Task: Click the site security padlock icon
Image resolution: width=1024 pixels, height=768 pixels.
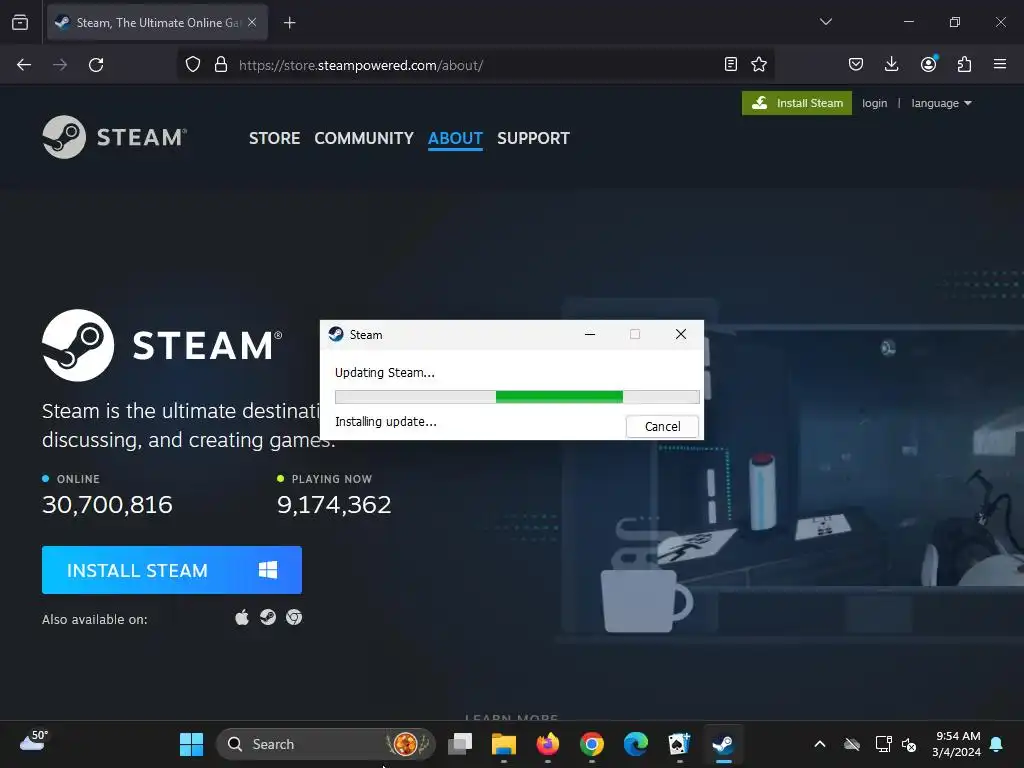Action: coord(221,65)
